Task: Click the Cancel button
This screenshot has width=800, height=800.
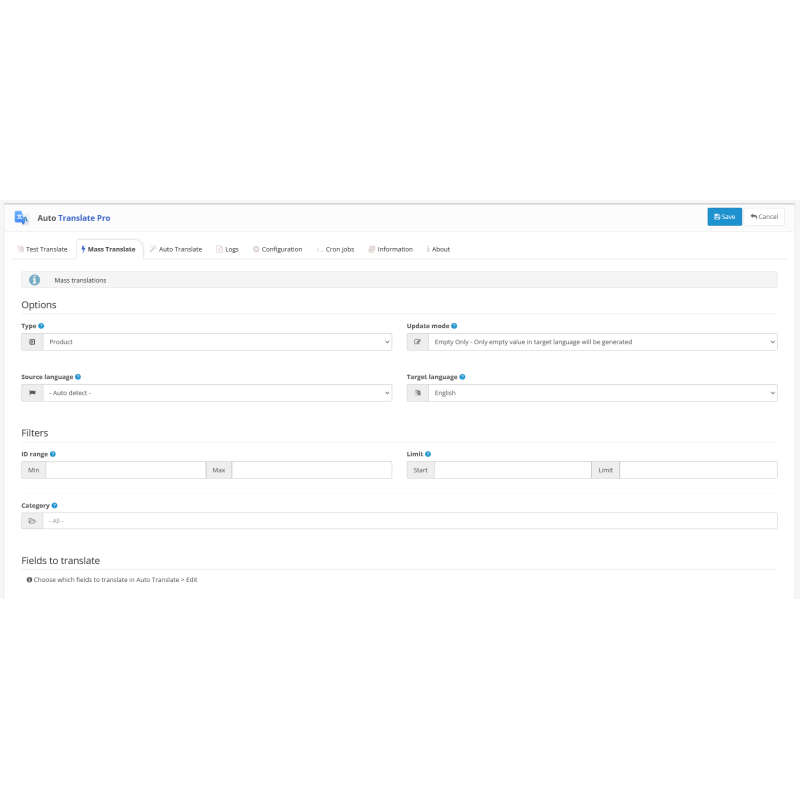Action: click(763, 216)
